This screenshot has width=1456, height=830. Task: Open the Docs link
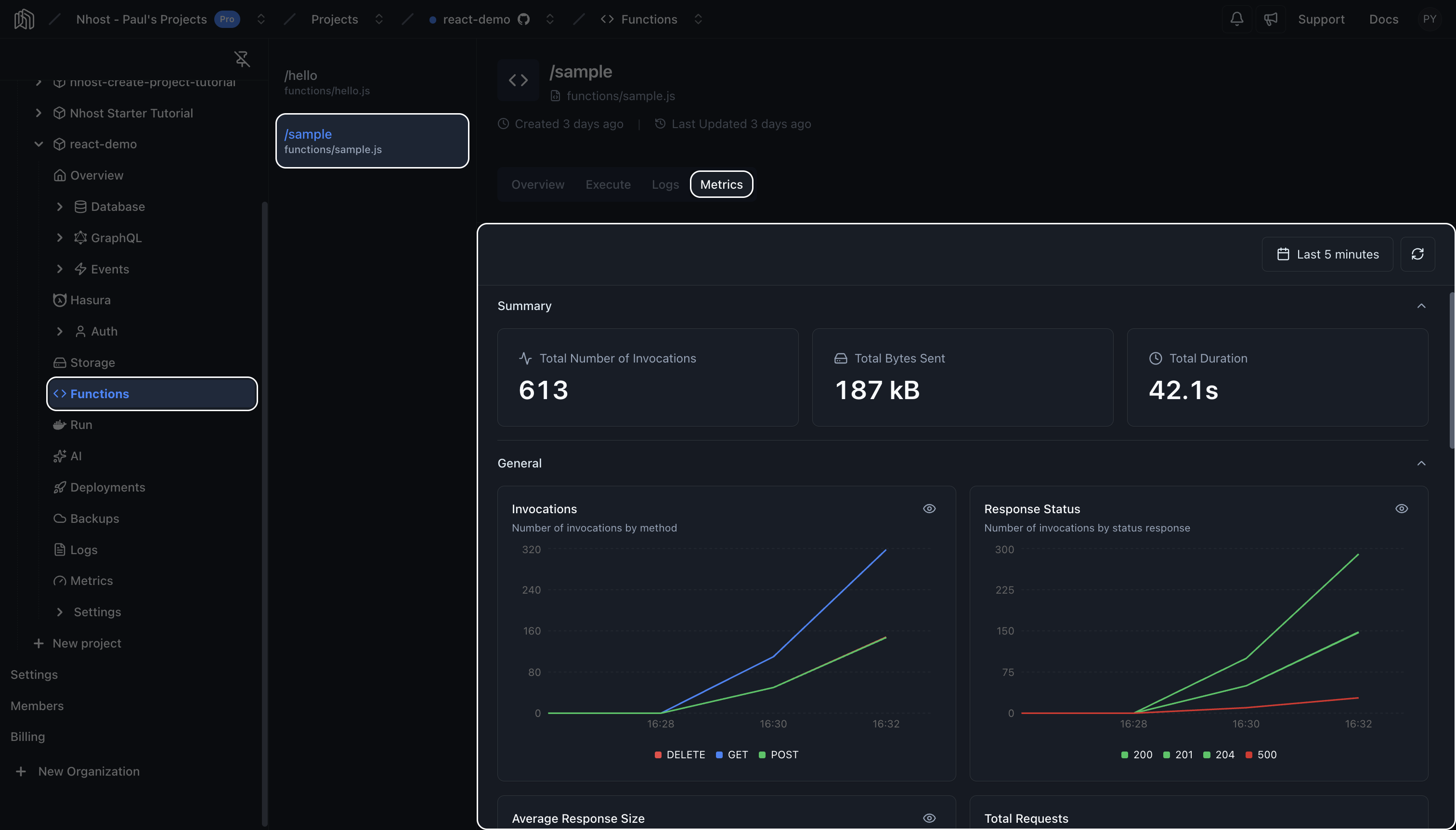click(1384, 19)
